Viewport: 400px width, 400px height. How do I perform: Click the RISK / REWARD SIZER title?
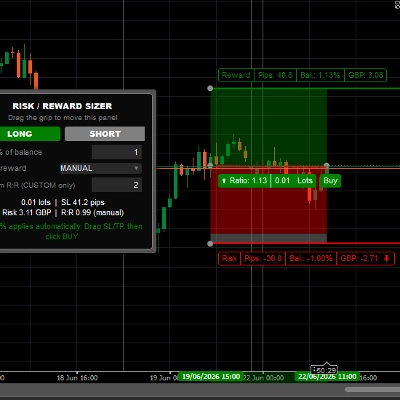pyautogui.click(x=62, y=106)
